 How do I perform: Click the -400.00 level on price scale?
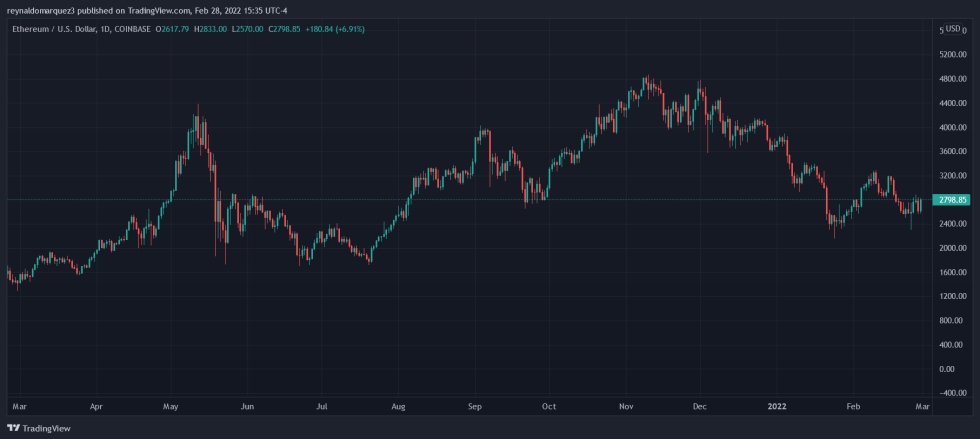pos(953,393)
